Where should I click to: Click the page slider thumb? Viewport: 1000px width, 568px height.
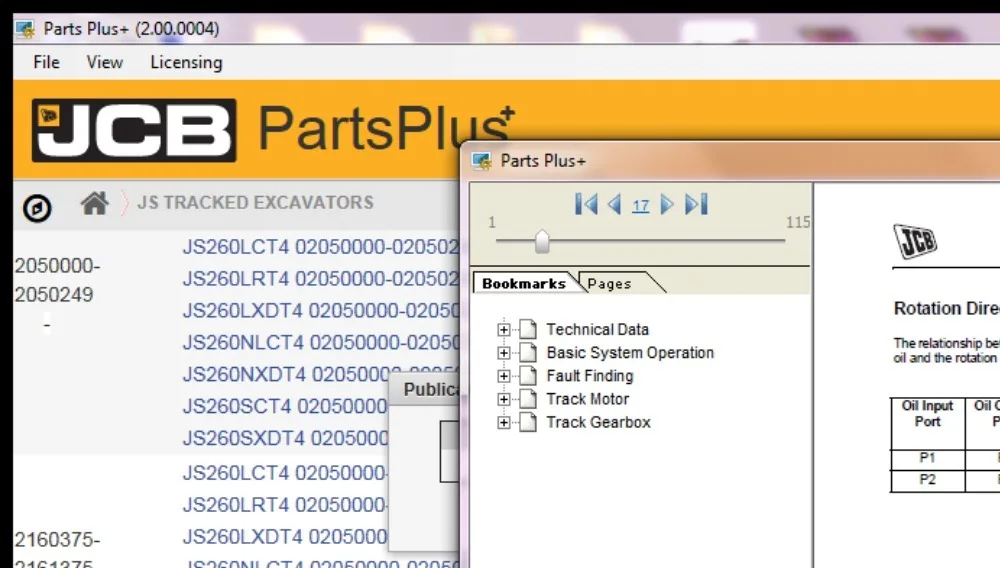(x=542, y=242)
